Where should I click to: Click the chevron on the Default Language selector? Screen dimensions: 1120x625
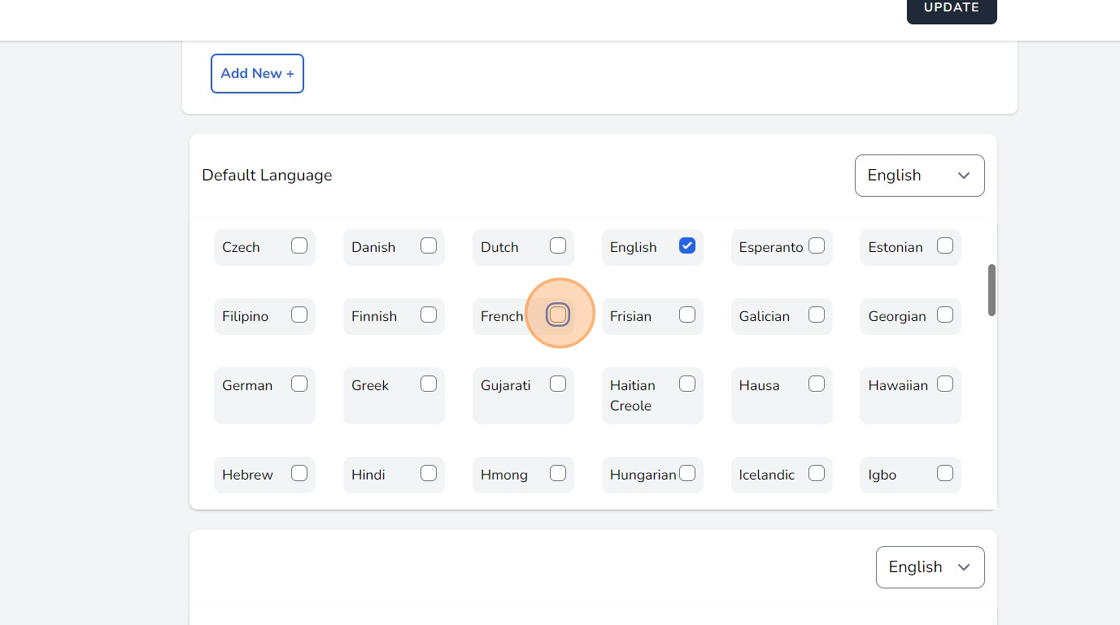pos(964,175)
